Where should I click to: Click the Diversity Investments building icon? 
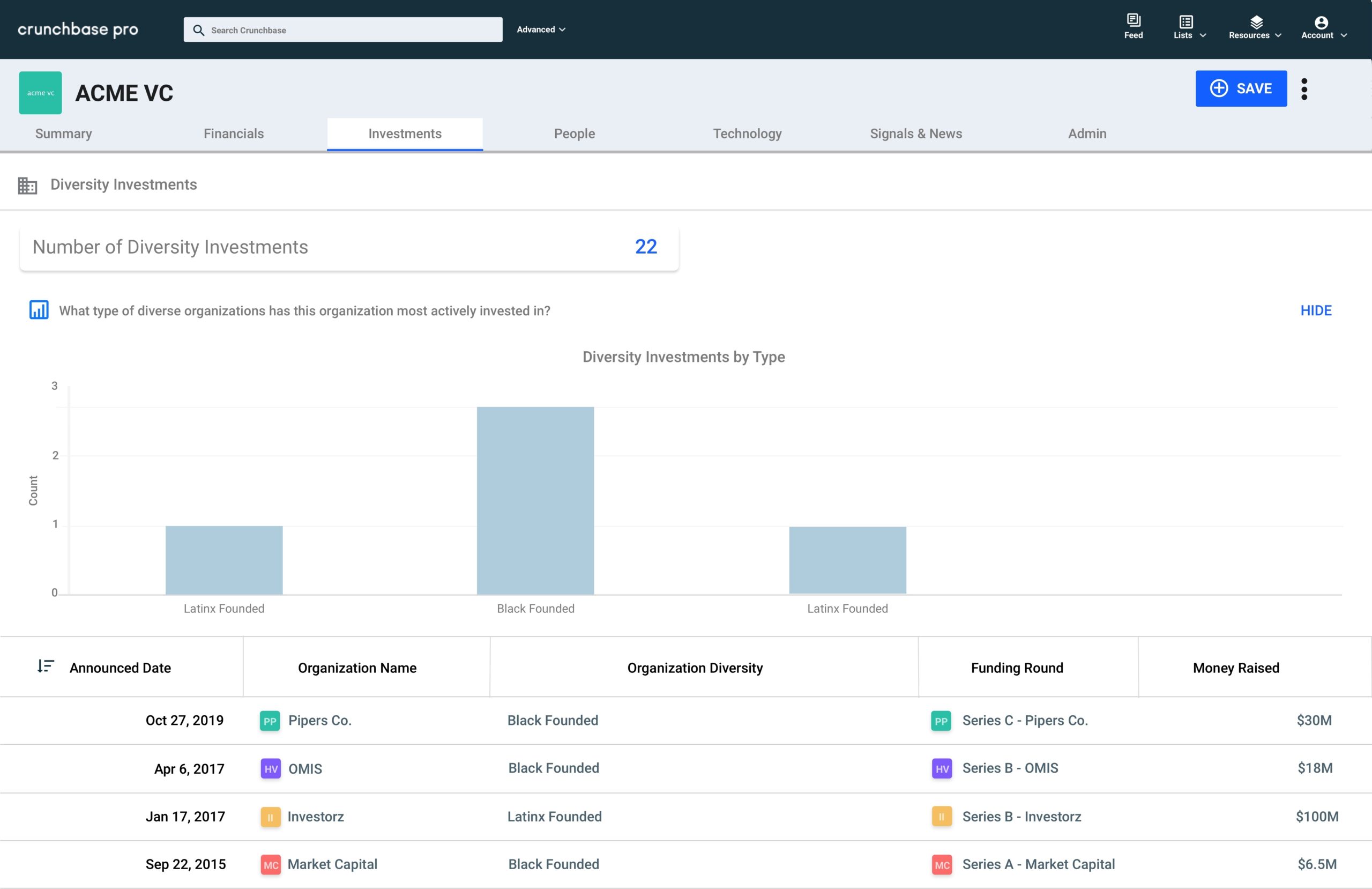tap(27, 185)
